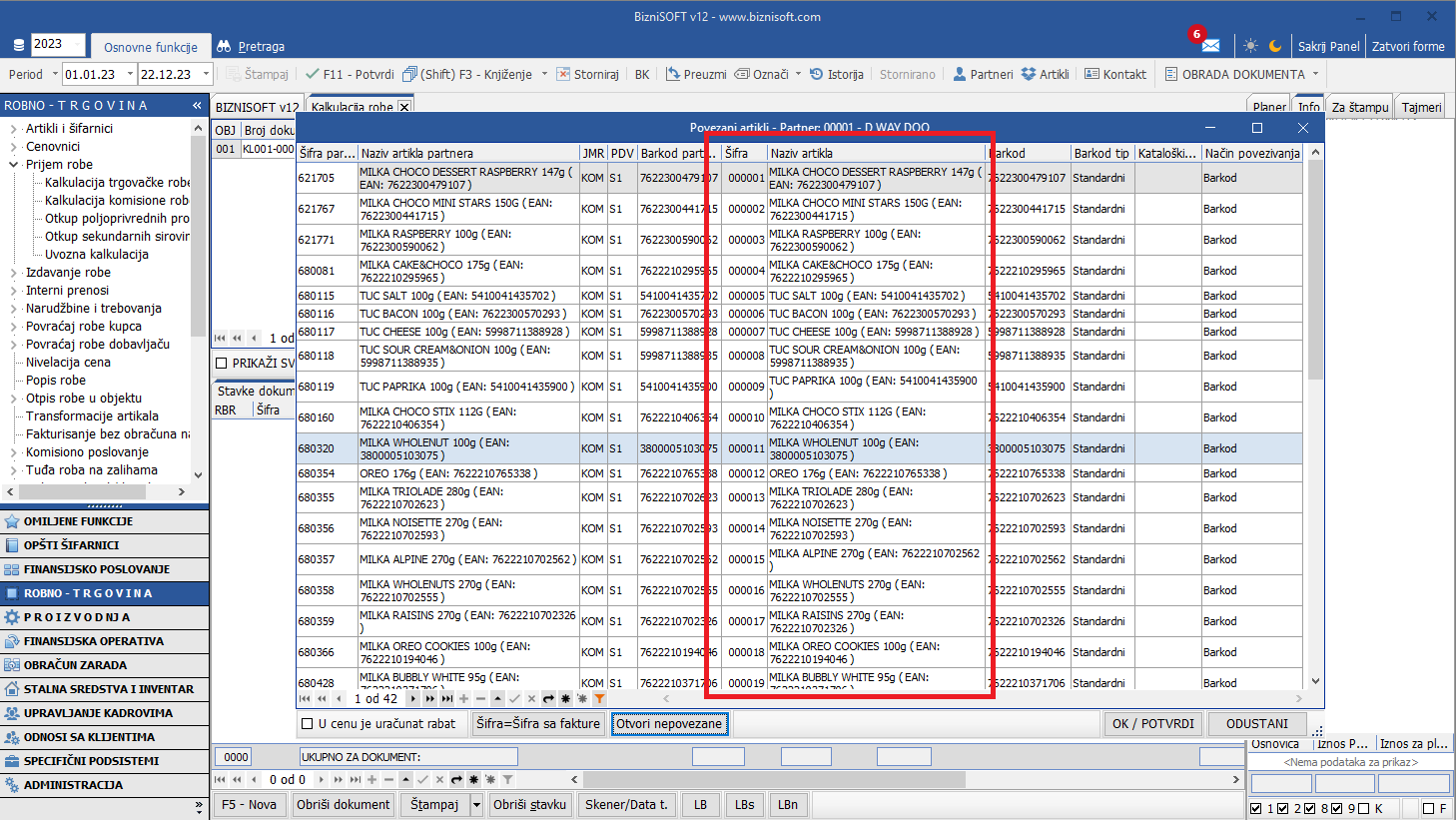Close the Kalkulacija robe tab
1456x820 pixels.
tap(404, 107)
